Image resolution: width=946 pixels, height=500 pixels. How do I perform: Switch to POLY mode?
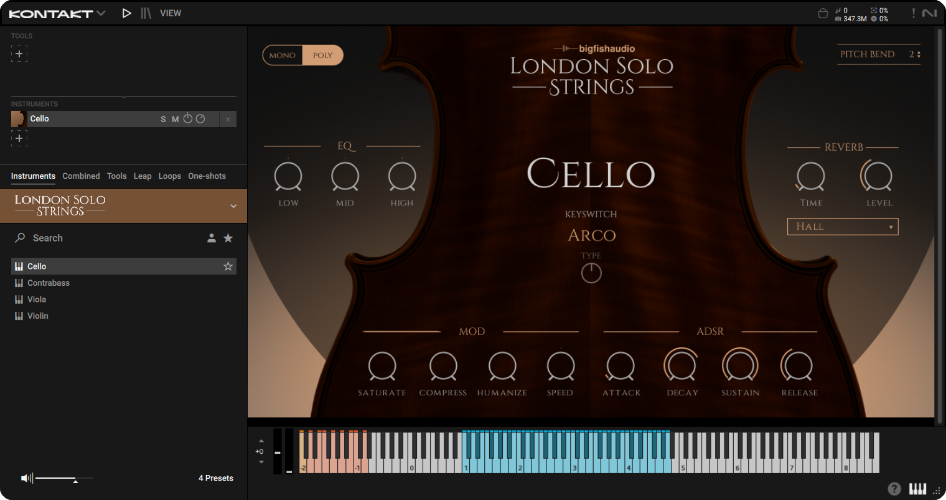[x=323, y=55]
